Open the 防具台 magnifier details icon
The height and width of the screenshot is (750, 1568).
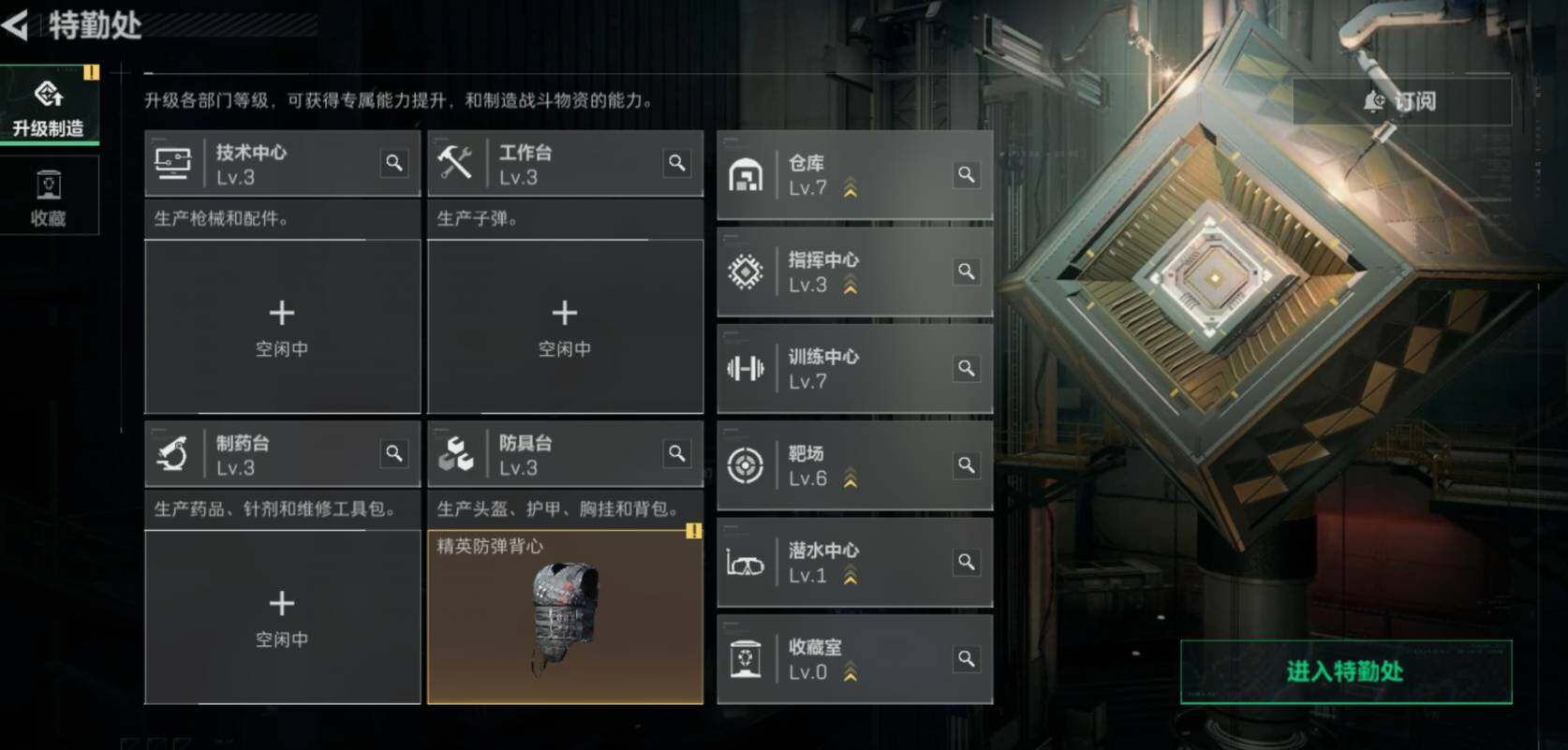pos(677,453)
